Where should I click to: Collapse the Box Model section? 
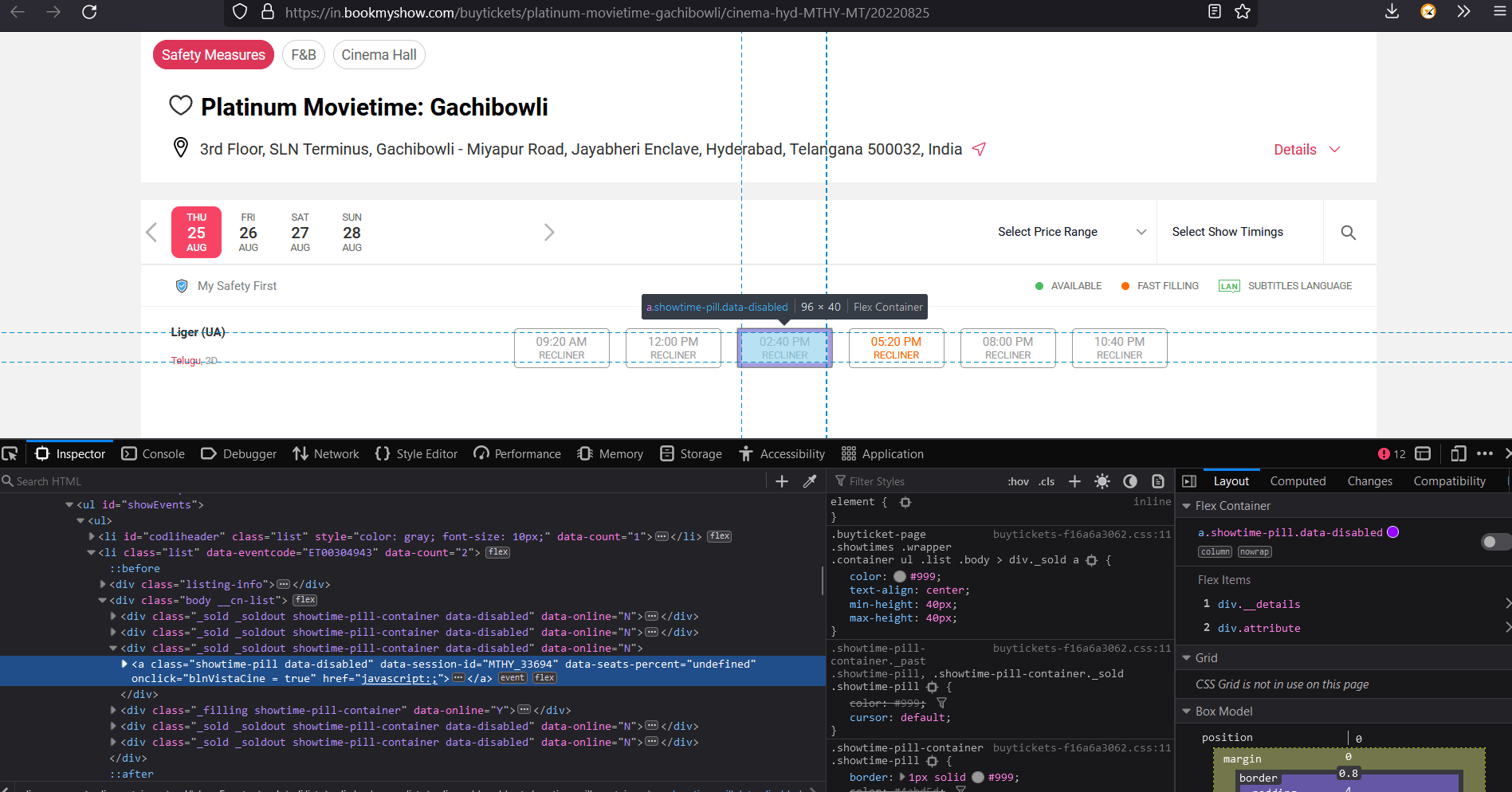click(1187, 712)
